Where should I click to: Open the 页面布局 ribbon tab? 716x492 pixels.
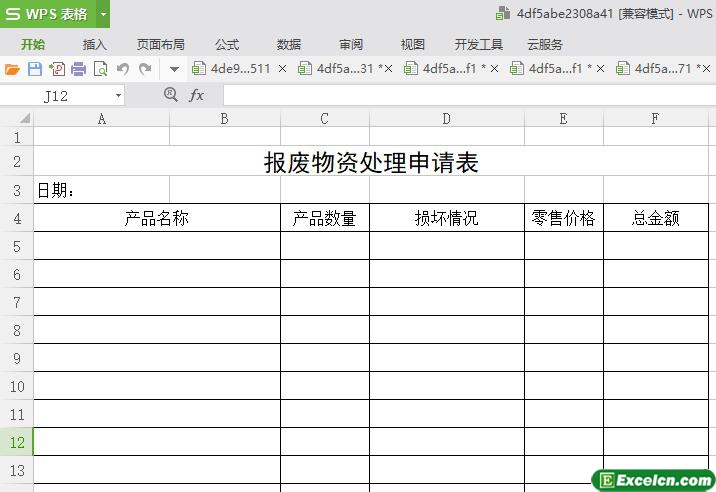[161, 44]
